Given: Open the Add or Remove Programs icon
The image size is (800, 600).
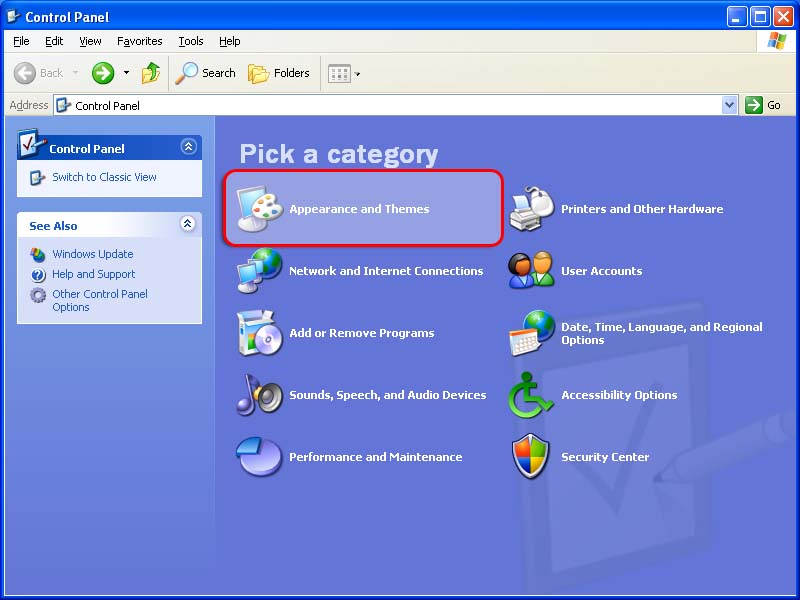Looking at the screenshot, I should [x=259, y=333].
